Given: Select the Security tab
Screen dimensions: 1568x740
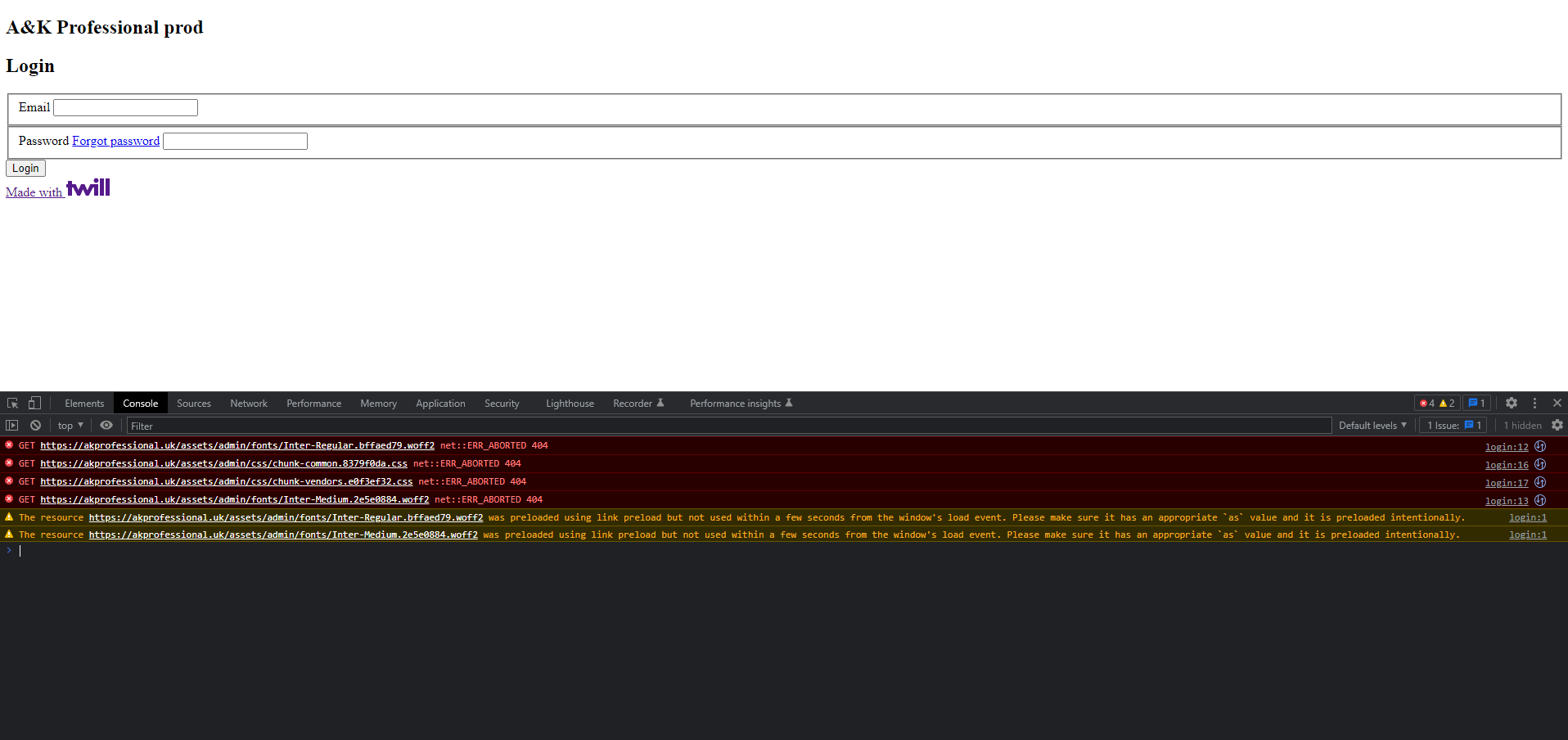Looking at the screenshot, I should 502,404.
